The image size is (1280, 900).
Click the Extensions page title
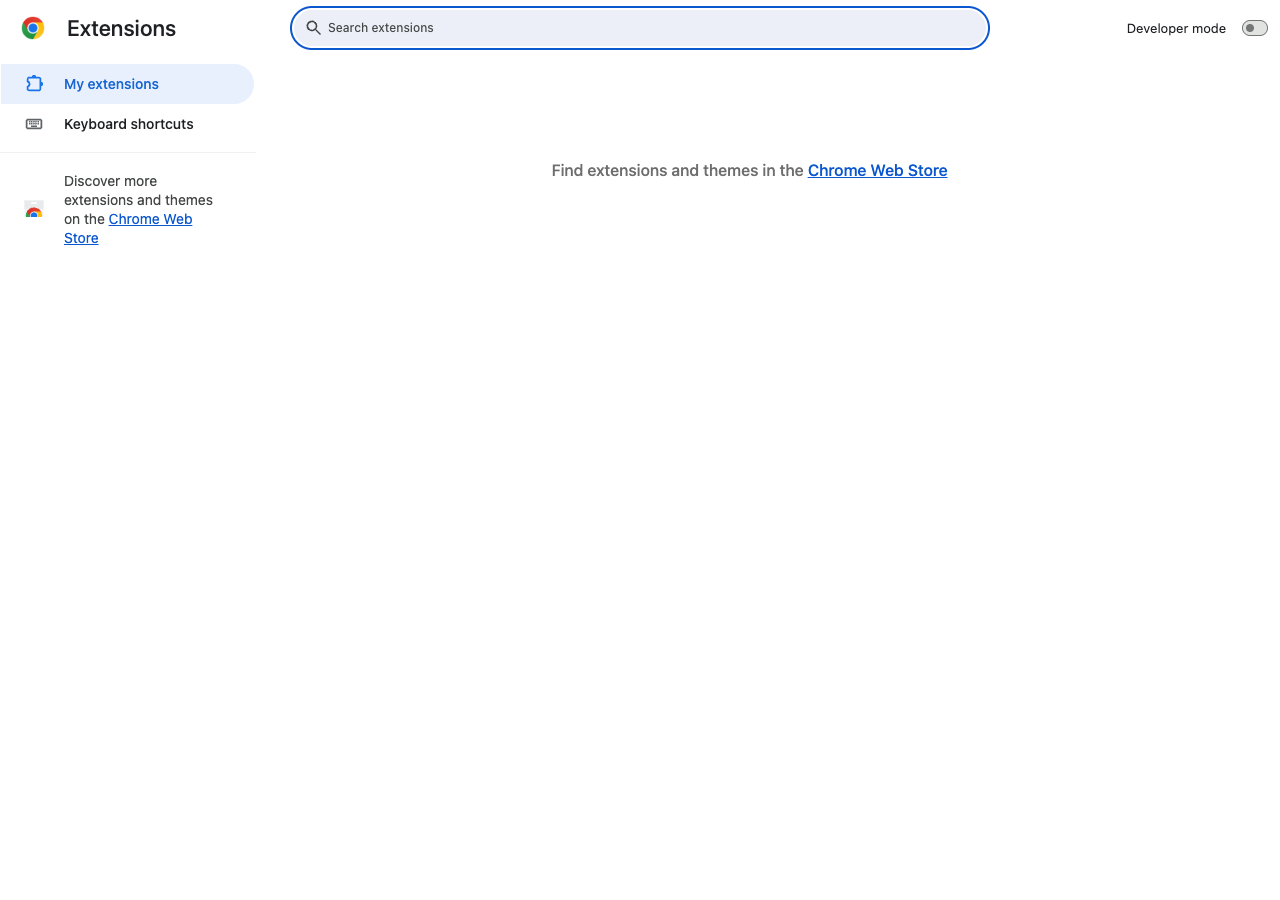(121, 29)
